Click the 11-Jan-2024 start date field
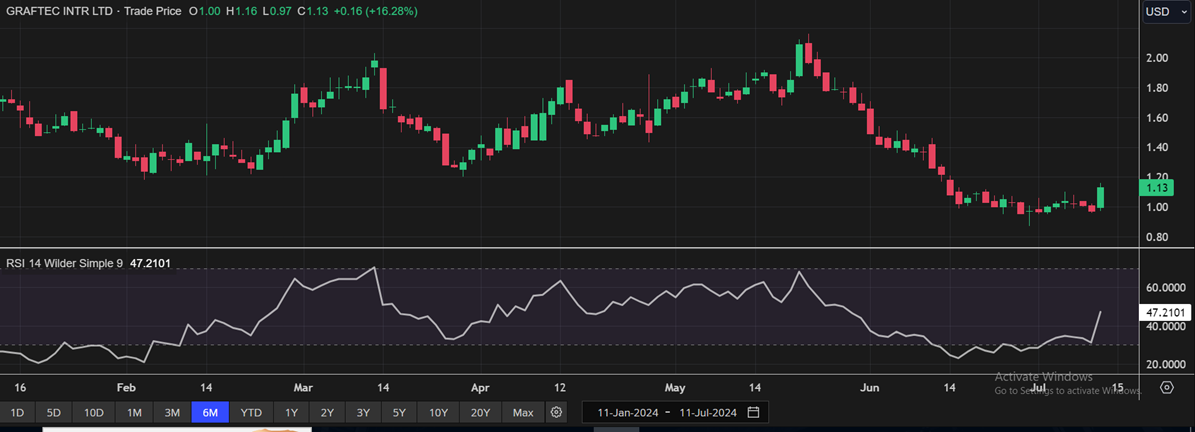Viewport: 1195px width, 432px height. click(627, 412)
